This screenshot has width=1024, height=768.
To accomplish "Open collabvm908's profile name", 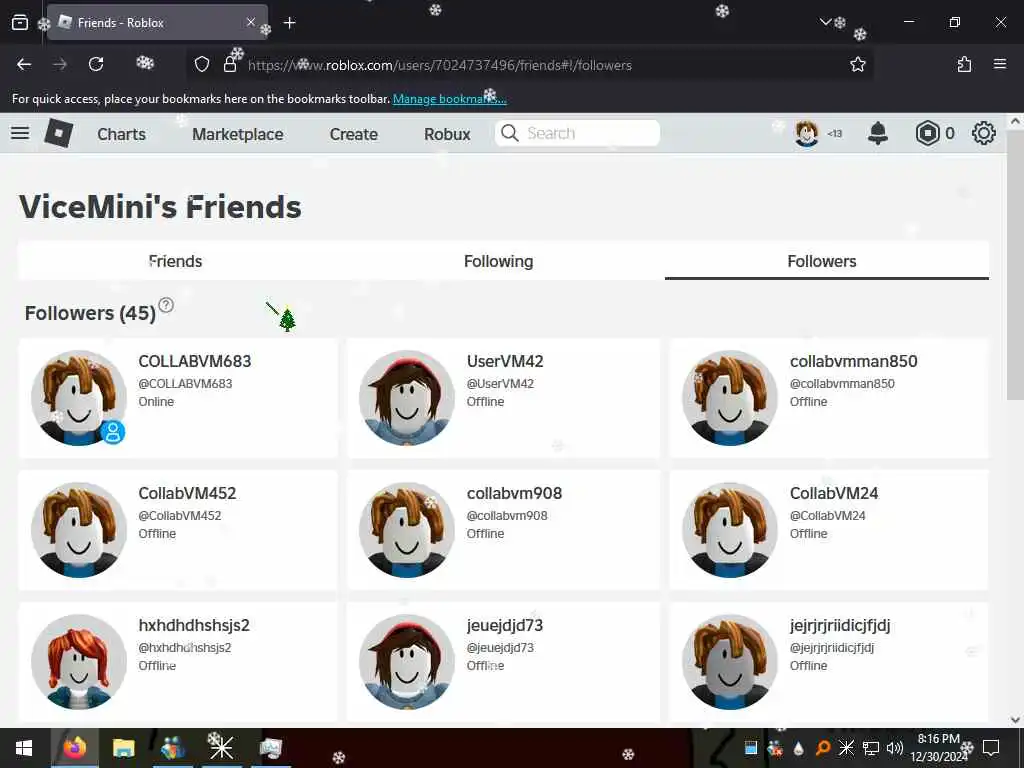I will coord(514,493).
